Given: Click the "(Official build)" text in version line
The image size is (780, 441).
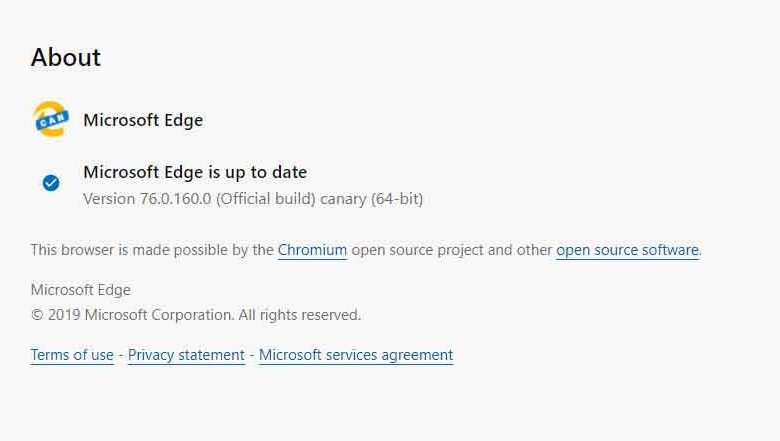Looking at the screenshot, I should [x=266, y=199].
